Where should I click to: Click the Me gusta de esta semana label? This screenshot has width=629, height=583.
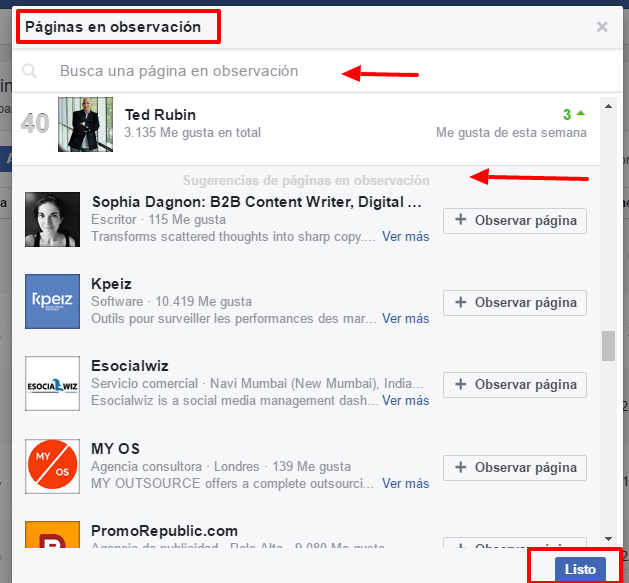pyautogui.click(x=511, y=132)
